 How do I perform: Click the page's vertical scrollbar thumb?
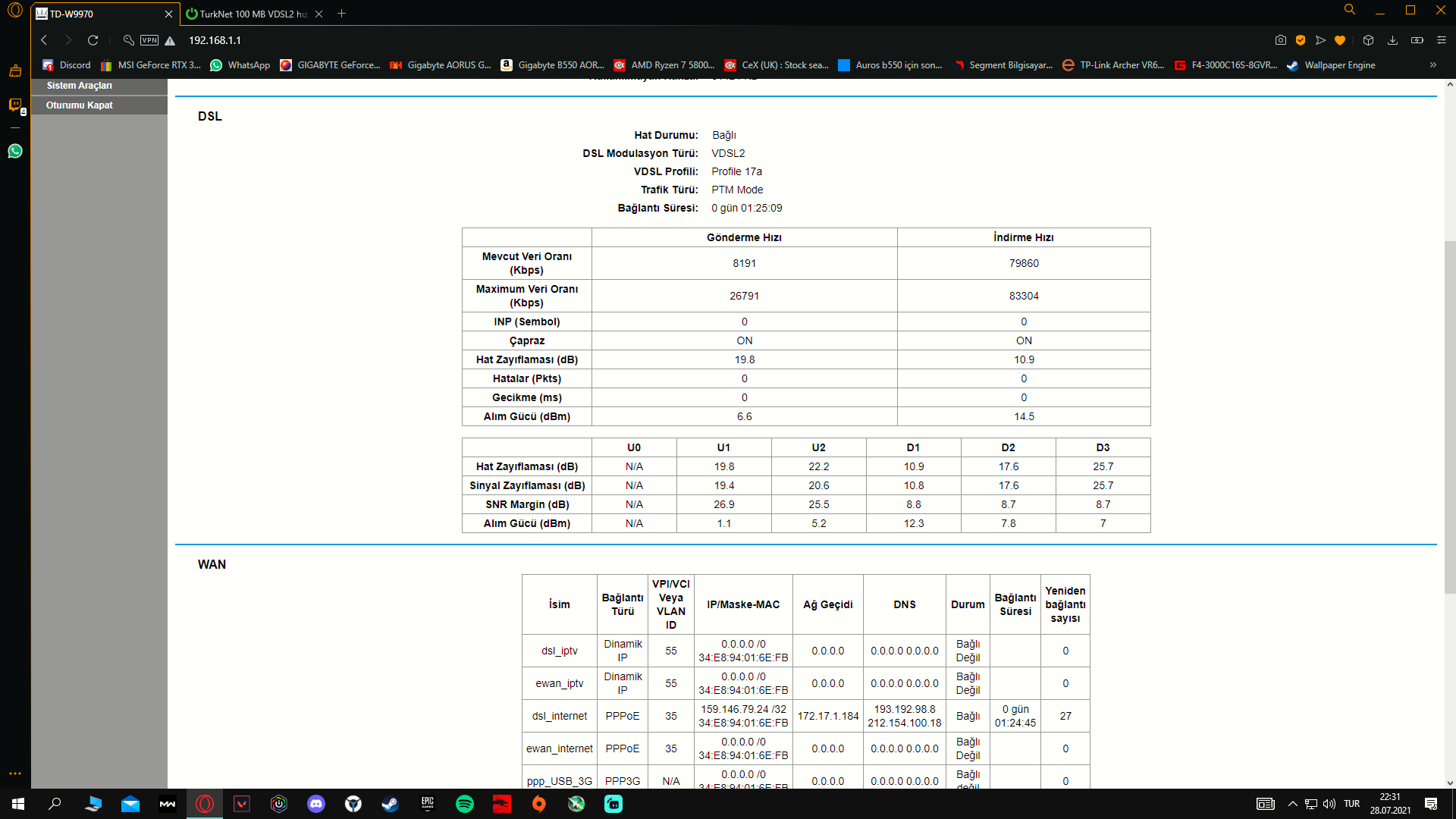click(1449, 417)
